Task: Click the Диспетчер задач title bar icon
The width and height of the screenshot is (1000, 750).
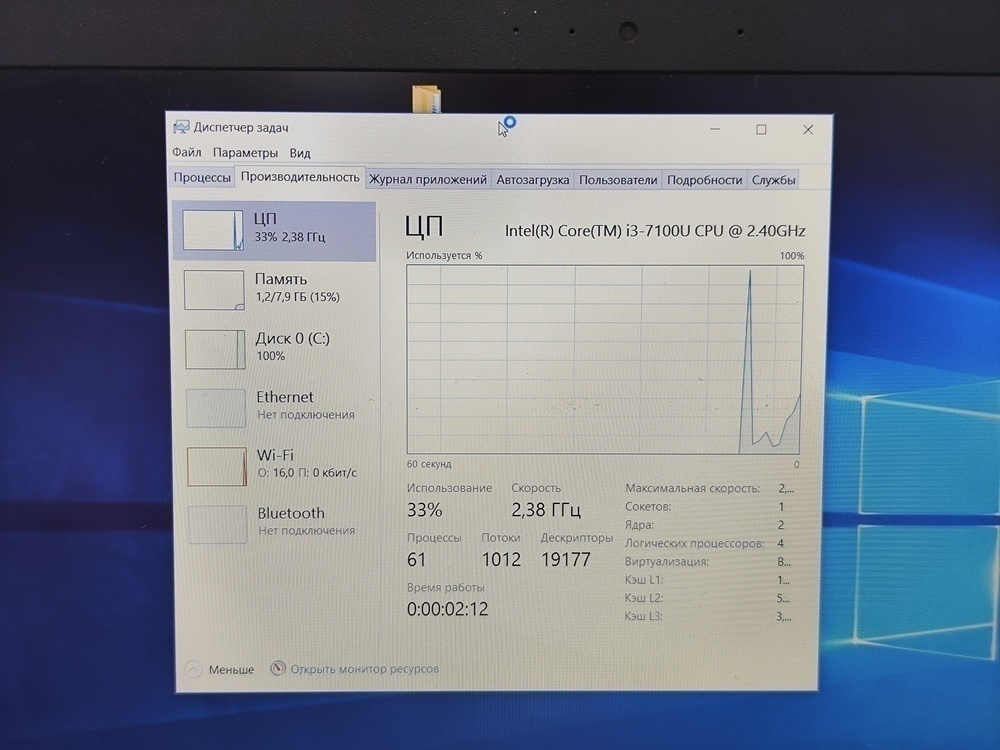Action: click(181, 128)
